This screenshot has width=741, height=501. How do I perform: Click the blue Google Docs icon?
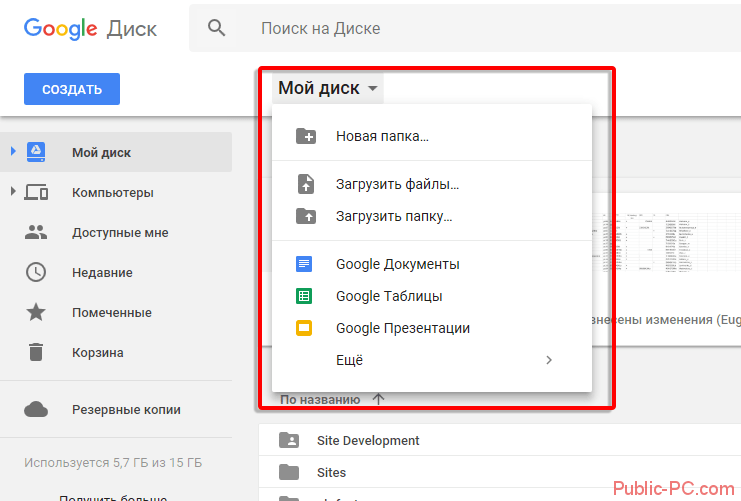[304, 264]
